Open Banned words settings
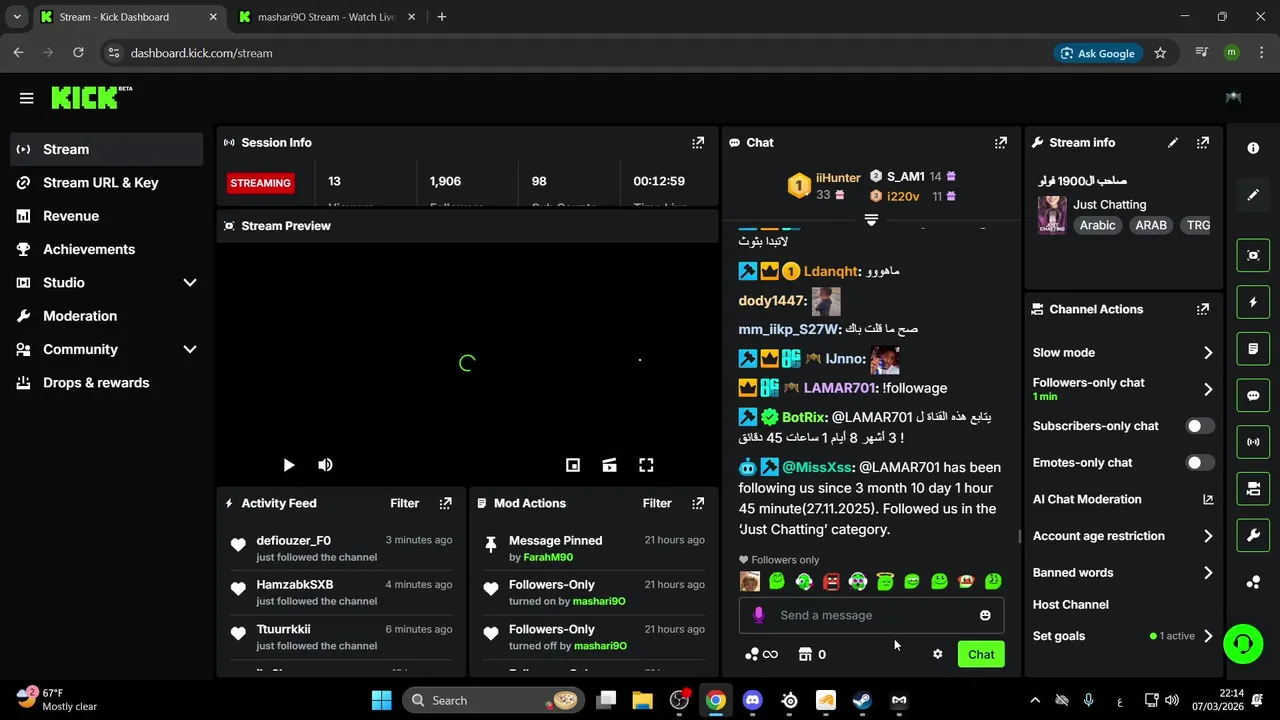The height and width of the screenshot is (720, 1280). tap(1123, 573)
